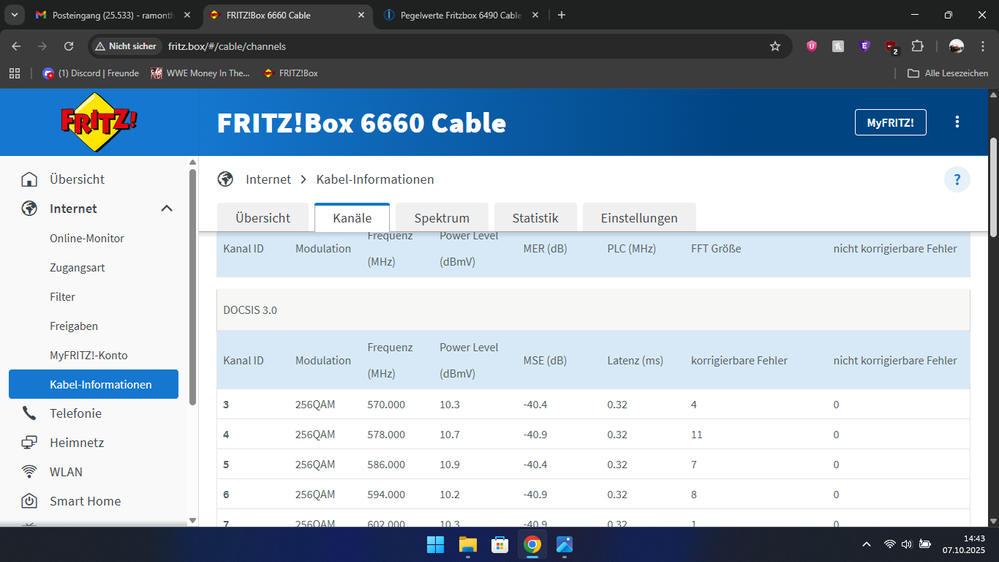Open the Übersicht sidebar home icon
This screenshot has width=999, height=562.
coord(29,179)
